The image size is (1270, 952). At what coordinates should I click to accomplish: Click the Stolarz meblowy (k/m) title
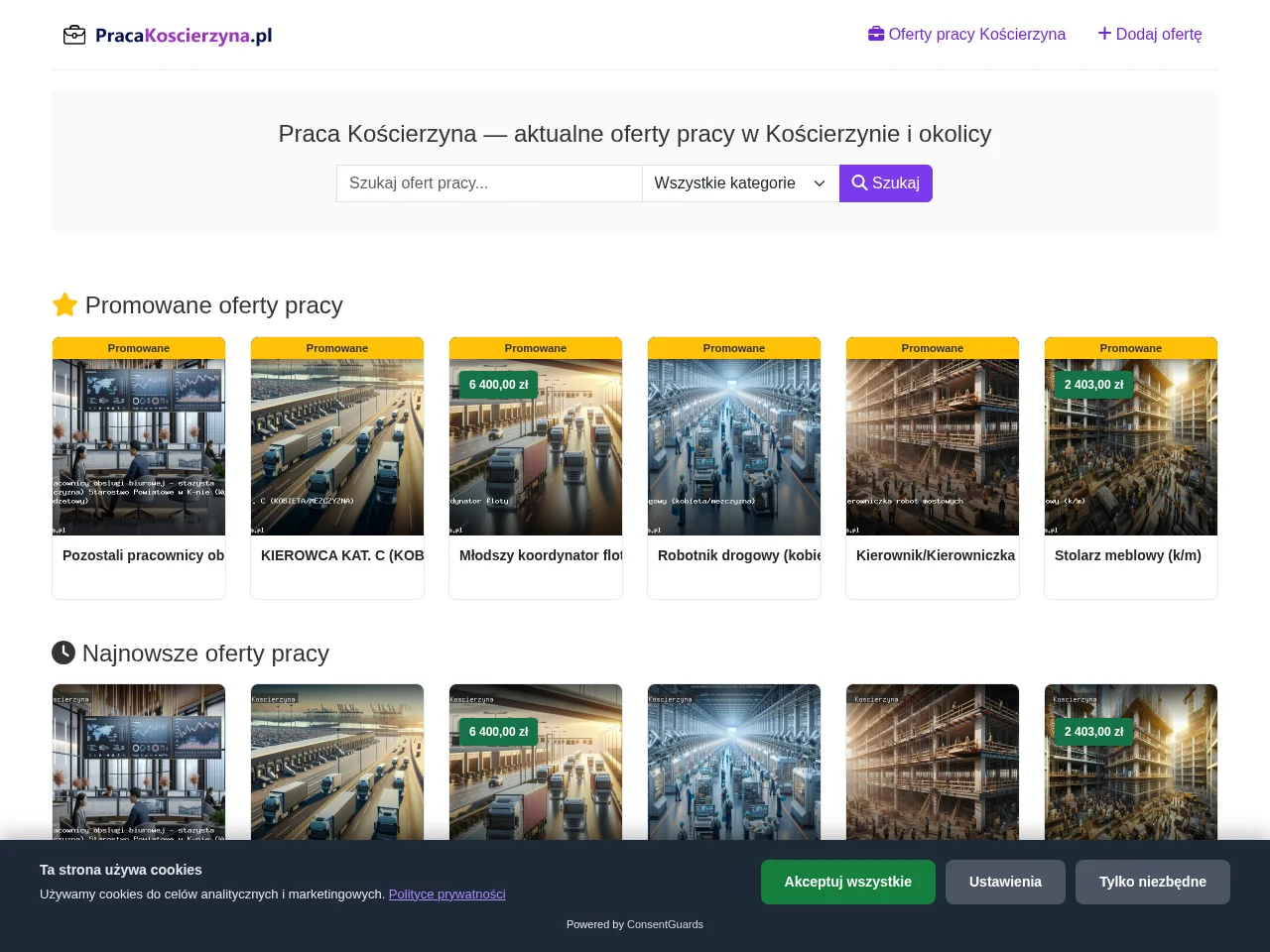[x=1128, y=555]
